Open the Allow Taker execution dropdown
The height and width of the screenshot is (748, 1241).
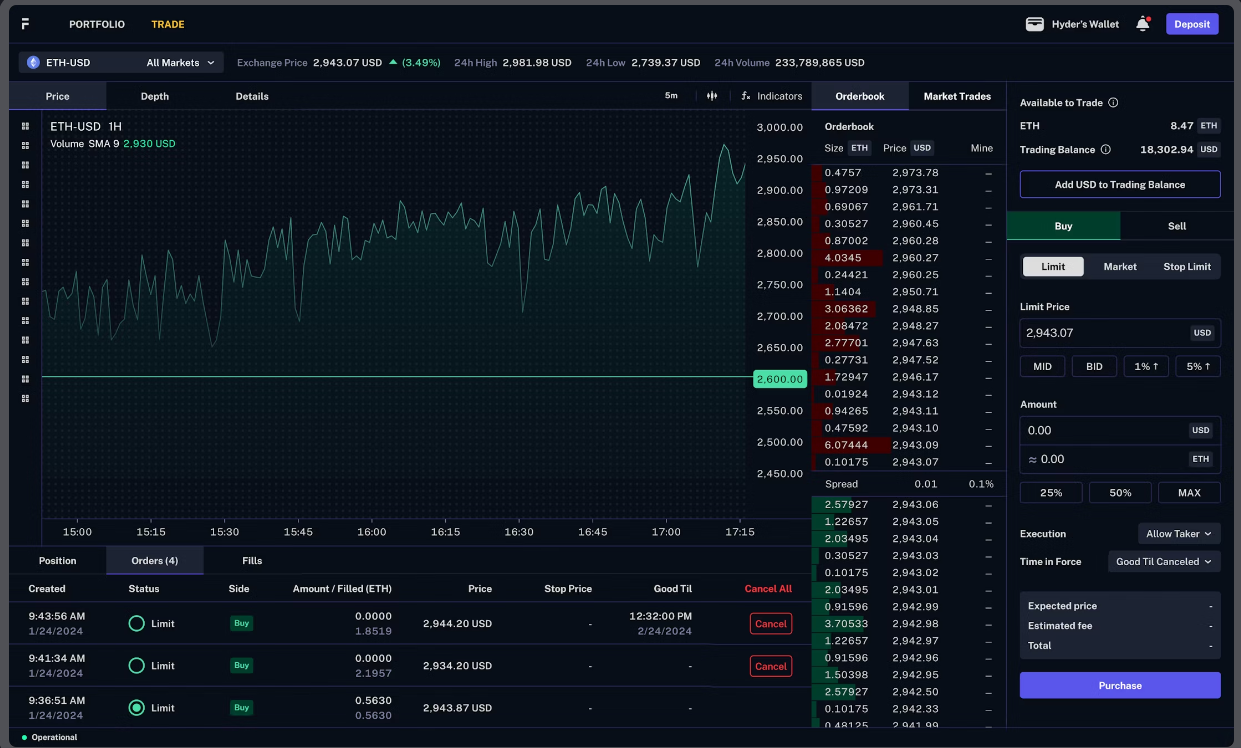click(x=1179, y=534)
